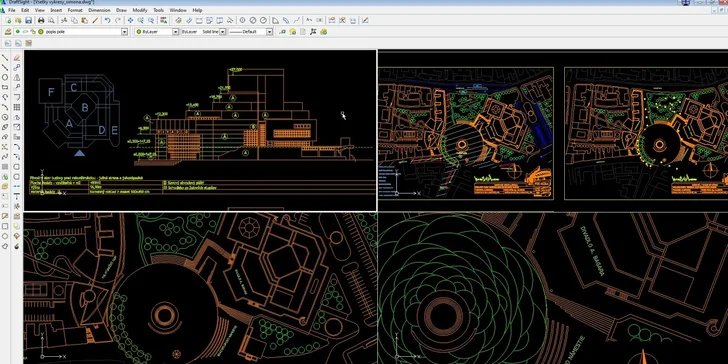Open the Format menu
This screenshot has width=728, height=364.
click(75, 10)
